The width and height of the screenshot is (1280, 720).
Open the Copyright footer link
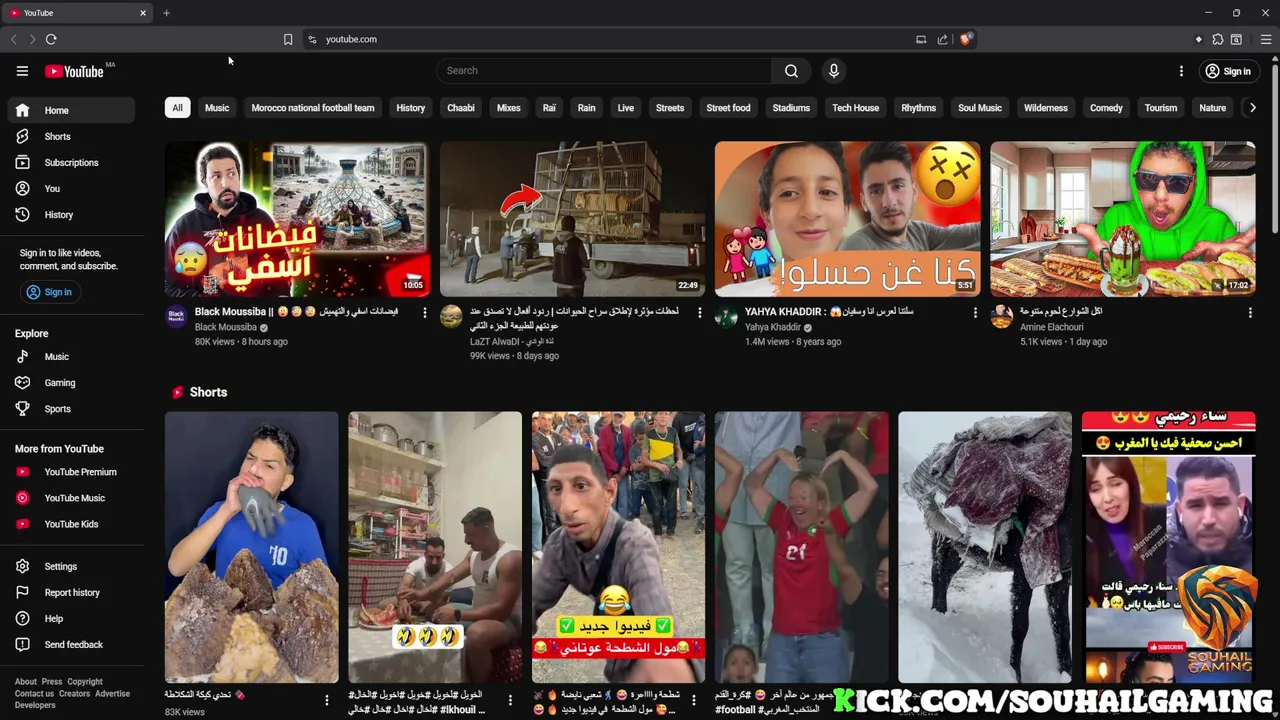pos(85,682)
